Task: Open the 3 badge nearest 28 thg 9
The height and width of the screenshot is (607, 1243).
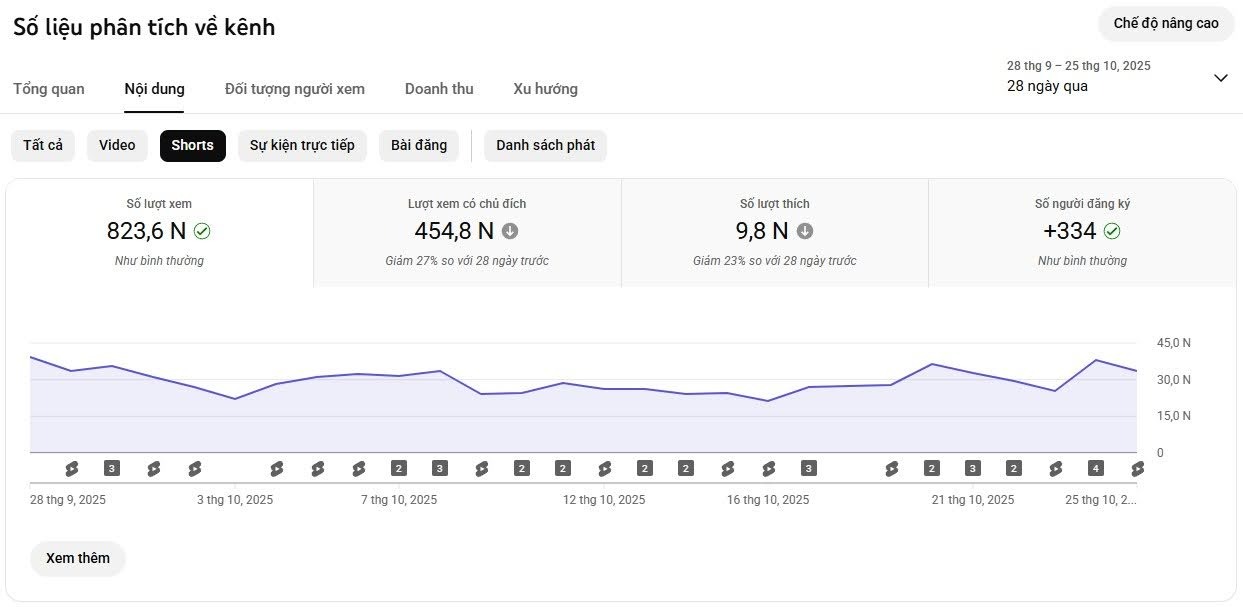Action: 112,468
